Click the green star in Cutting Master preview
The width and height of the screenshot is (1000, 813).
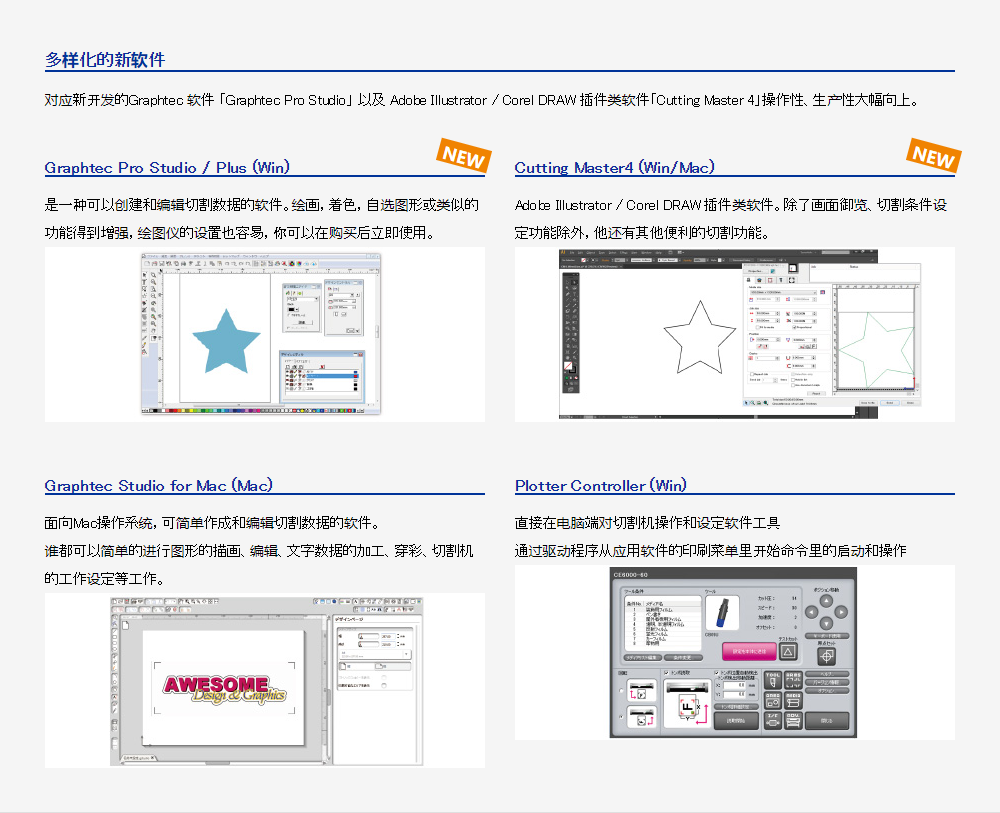tap(876, 349)
